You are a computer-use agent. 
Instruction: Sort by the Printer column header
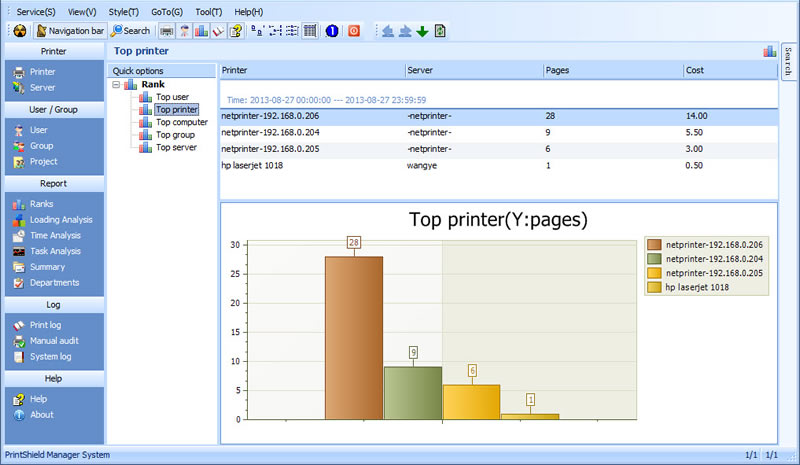312,70
